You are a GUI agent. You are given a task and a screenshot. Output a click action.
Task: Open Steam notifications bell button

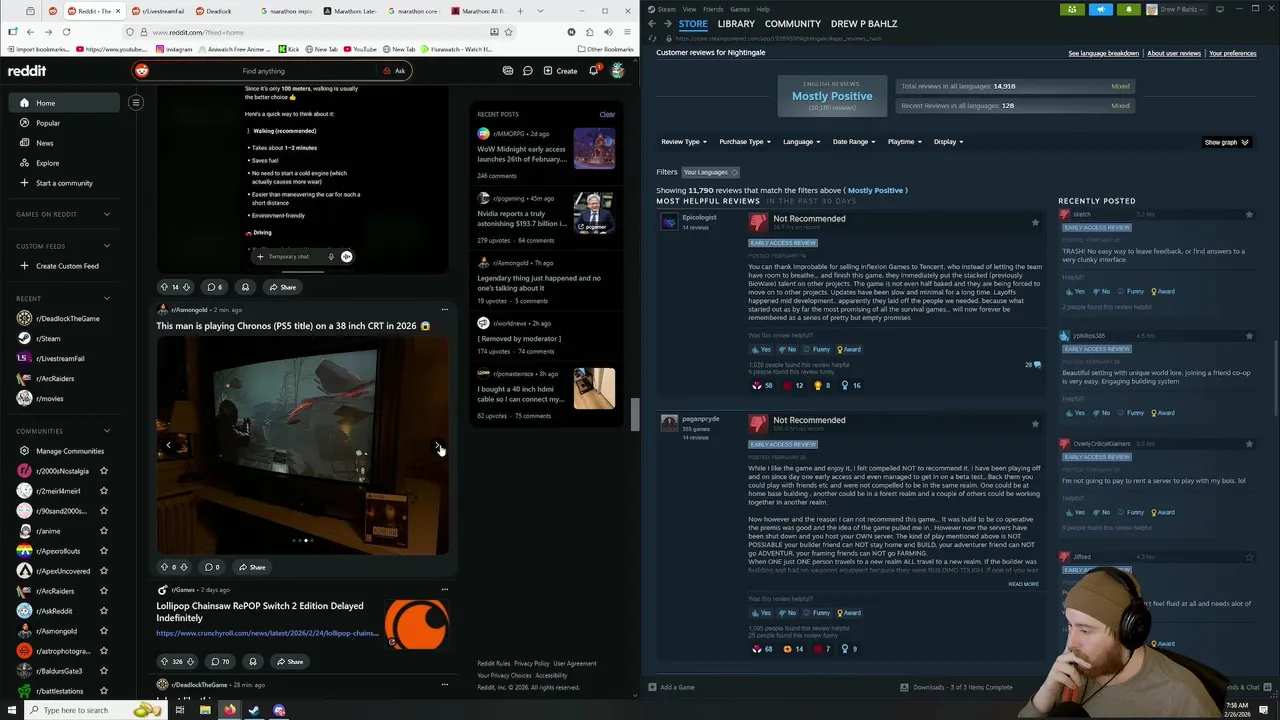coord(1128,9)
